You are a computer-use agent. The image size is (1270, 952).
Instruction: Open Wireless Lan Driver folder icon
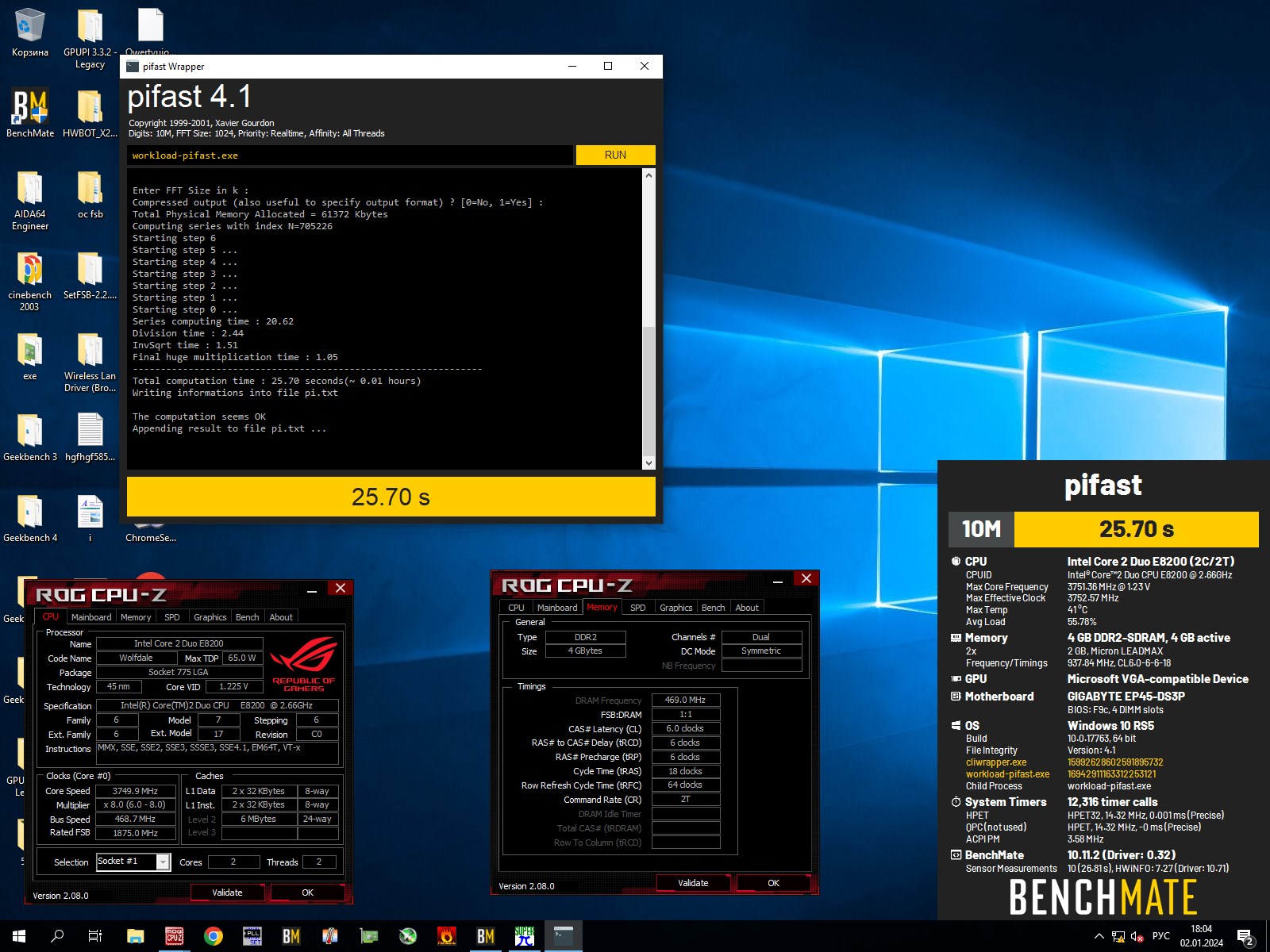[x=90, y=362]
